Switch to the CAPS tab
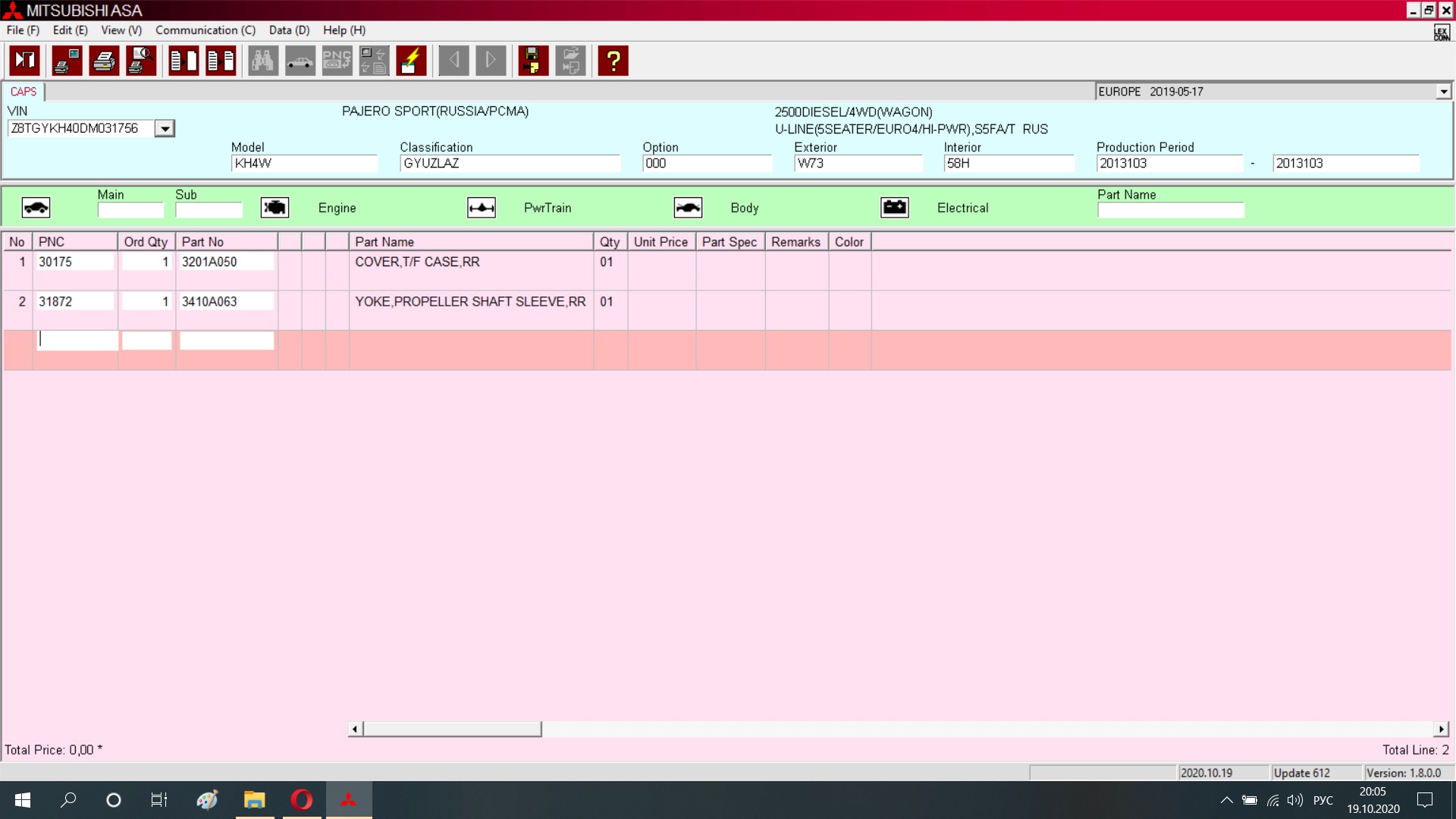1456x819 pixels. [24, 92]
